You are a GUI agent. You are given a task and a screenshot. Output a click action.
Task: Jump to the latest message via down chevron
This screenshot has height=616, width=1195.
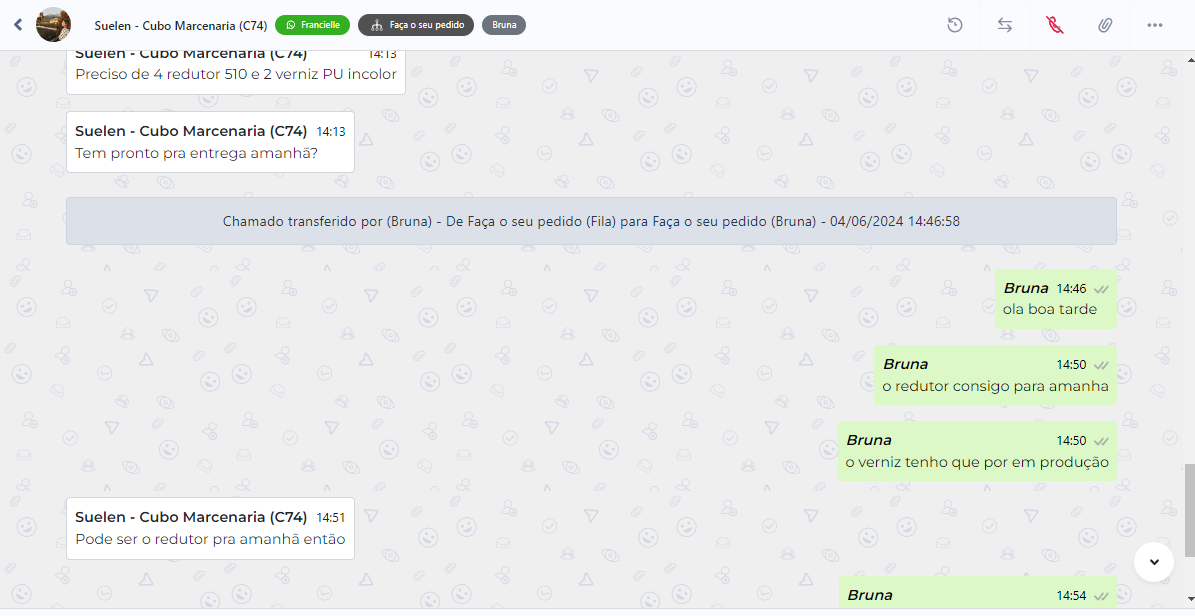pyautogui.click(x=1154, y=562)
